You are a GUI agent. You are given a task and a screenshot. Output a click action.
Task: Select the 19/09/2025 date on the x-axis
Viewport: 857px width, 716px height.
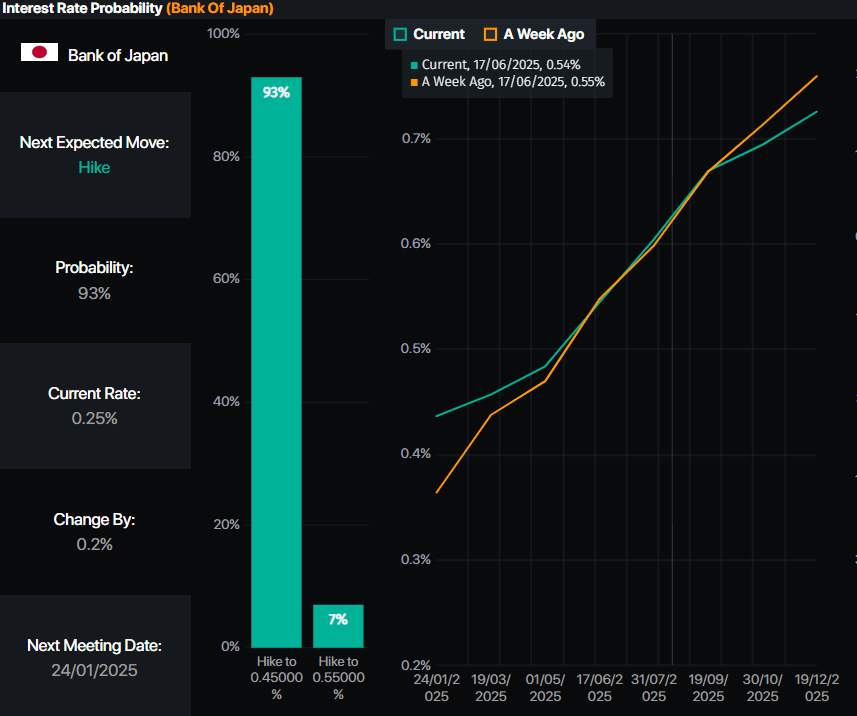point(708,687)
